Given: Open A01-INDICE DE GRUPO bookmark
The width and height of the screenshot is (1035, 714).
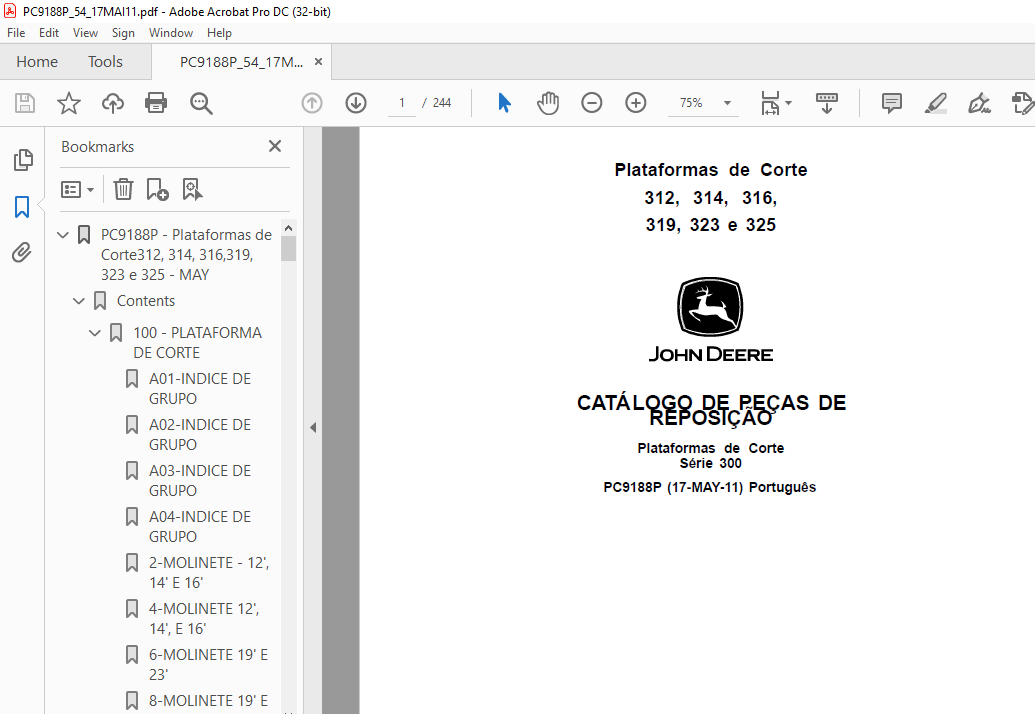Looking at the screenshot, I should click(199, 389).
